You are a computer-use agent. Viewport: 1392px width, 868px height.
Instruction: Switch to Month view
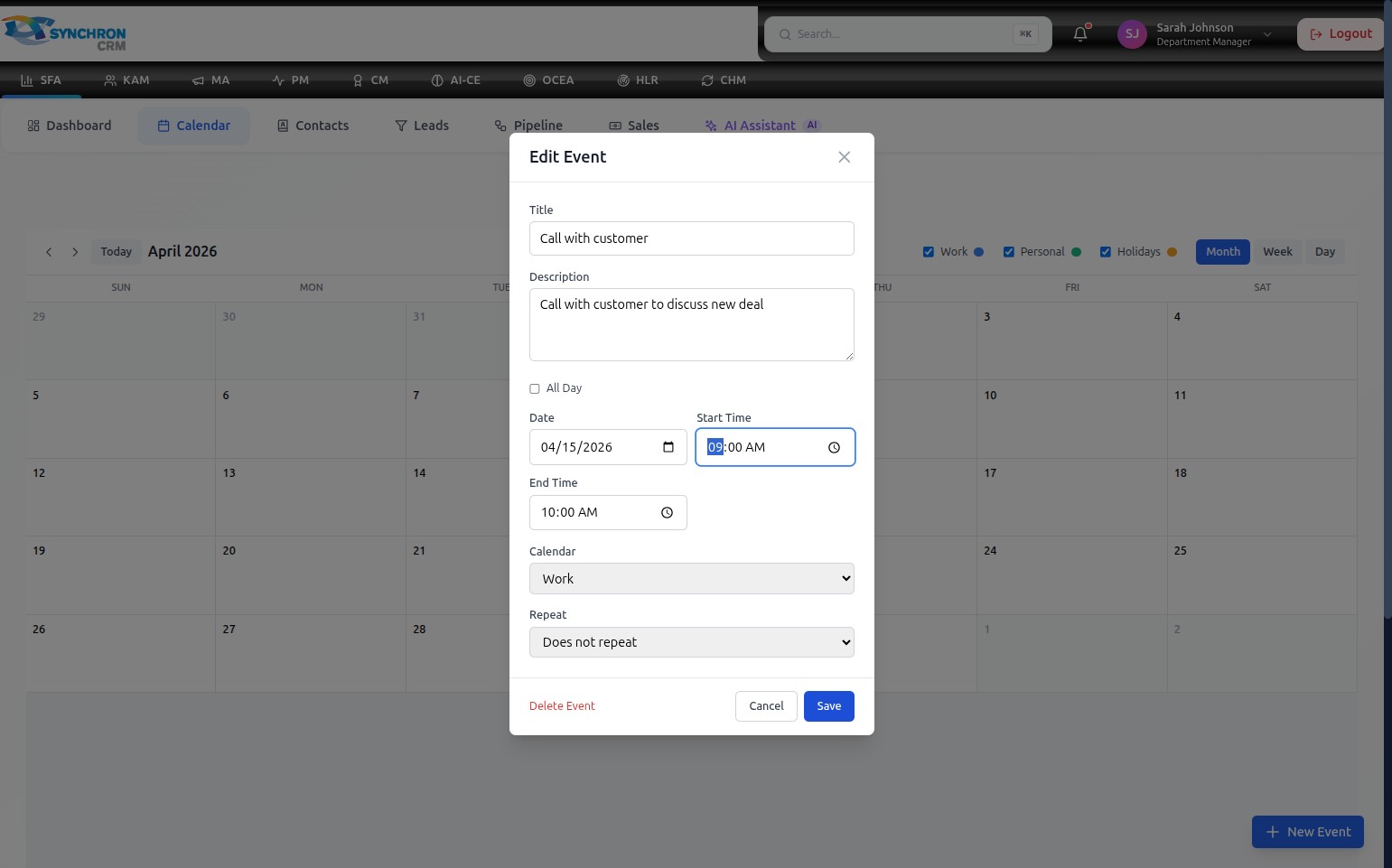click(x=1223, y=252)
